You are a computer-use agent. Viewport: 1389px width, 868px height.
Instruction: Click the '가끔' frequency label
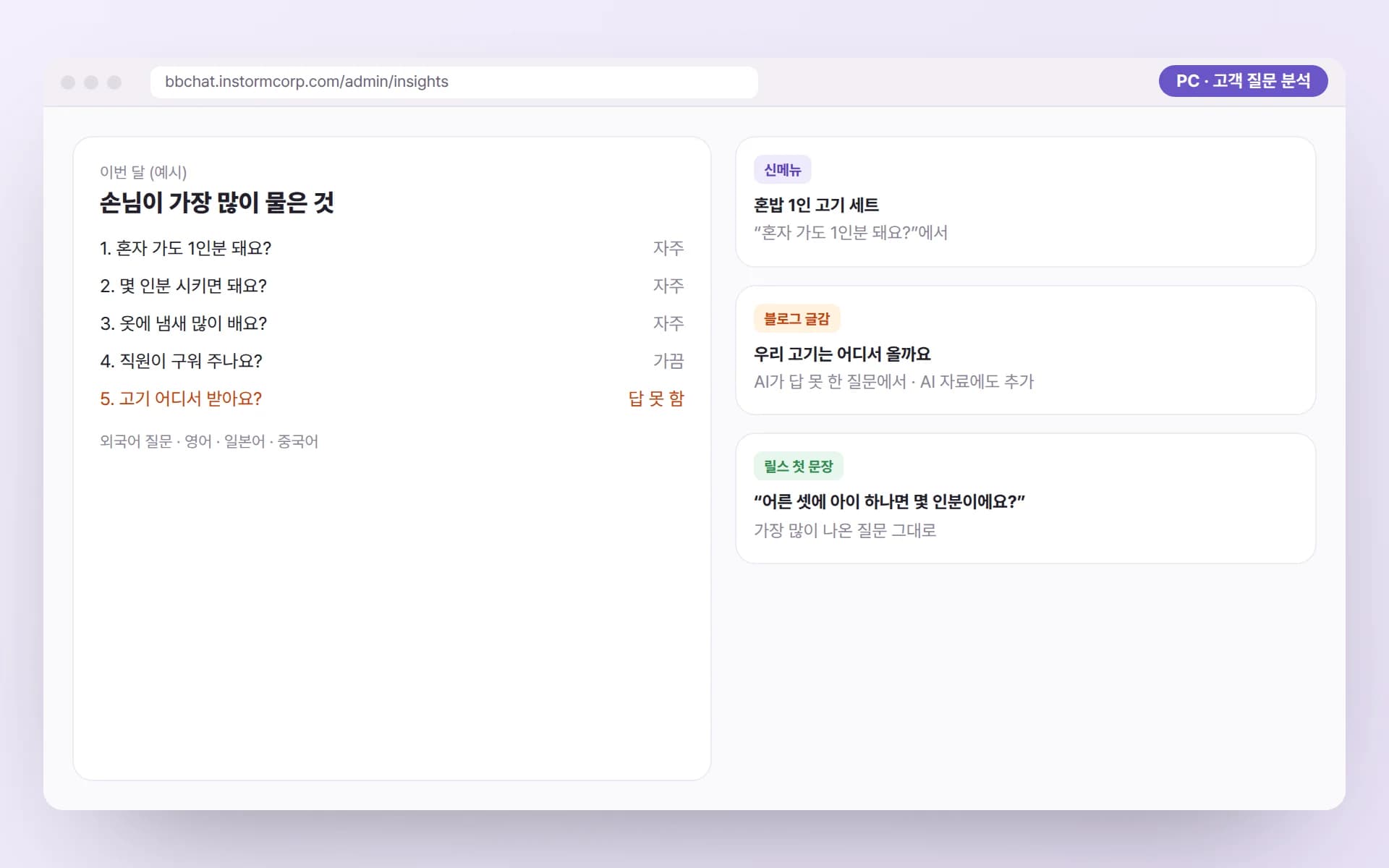[668, 361]
